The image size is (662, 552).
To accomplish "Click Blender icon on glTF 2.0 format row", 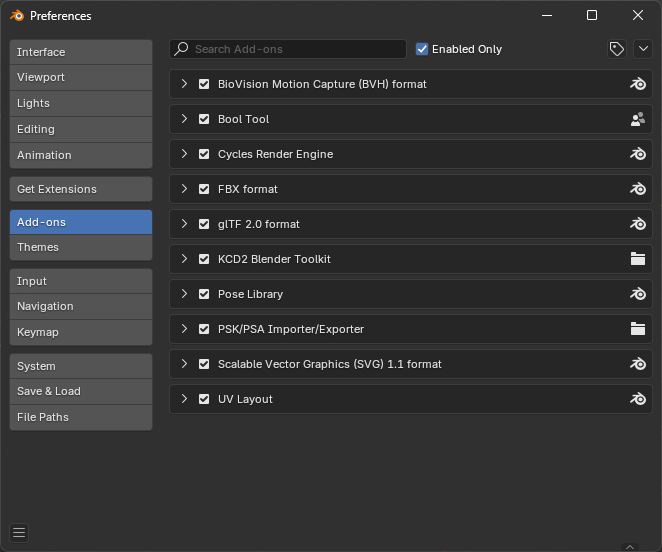I will tap(638, 224).
